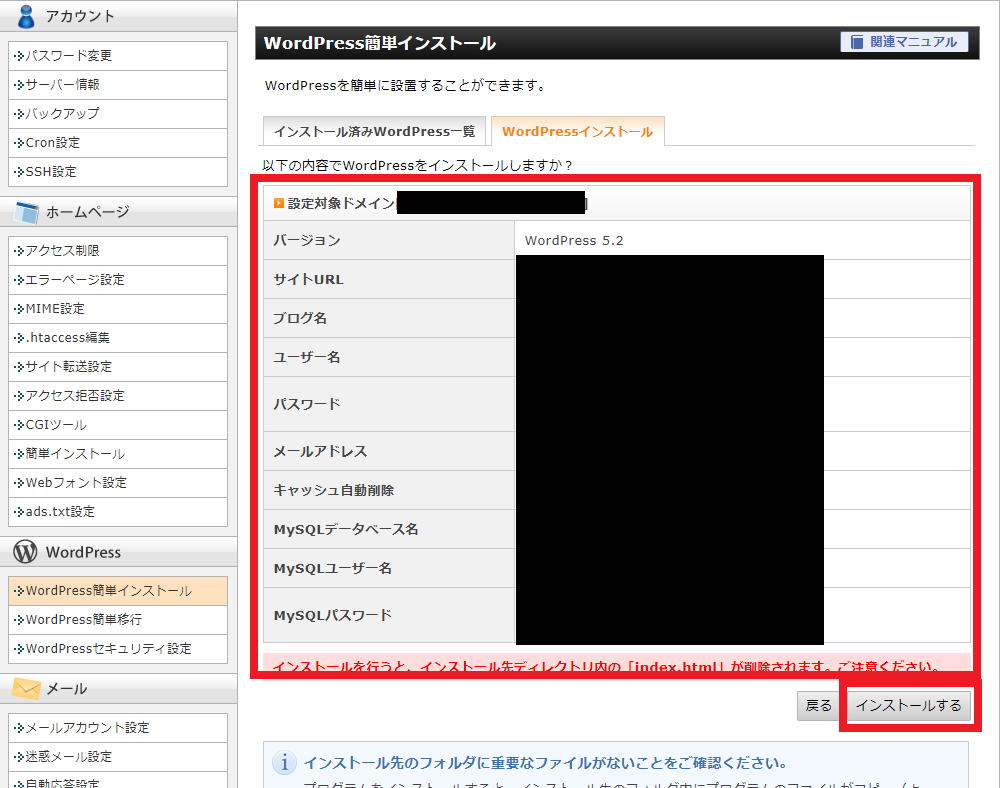Open WordPressセキュリティ設定 link
The image size is (1005, 788).
point(108,649)
